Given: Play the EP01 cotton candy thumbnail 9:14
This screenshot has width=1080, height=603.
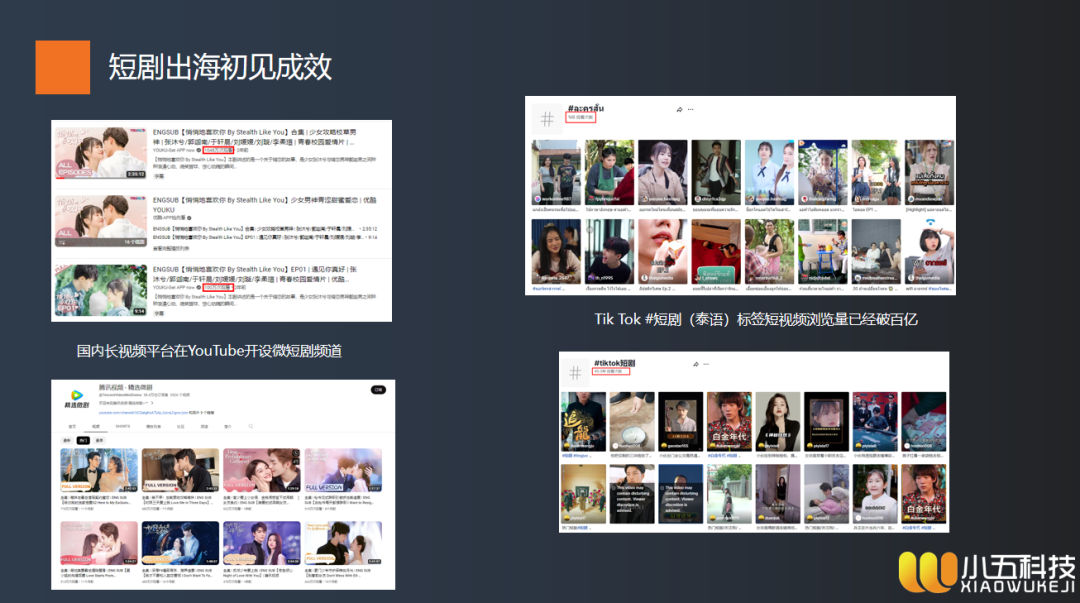Looking at the screenshot, I should click(x=101, y=290).
